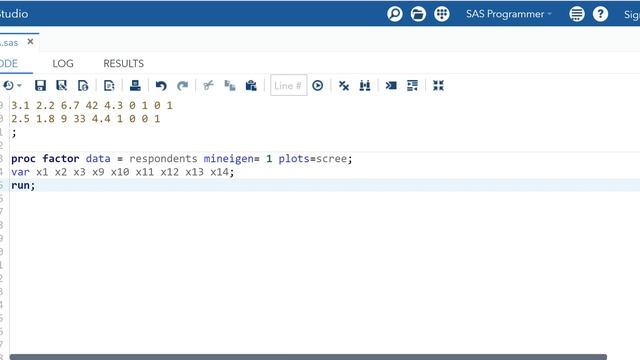640x360 pixels.
Task: Clear all code with the X icon
Action: (344, 86)
